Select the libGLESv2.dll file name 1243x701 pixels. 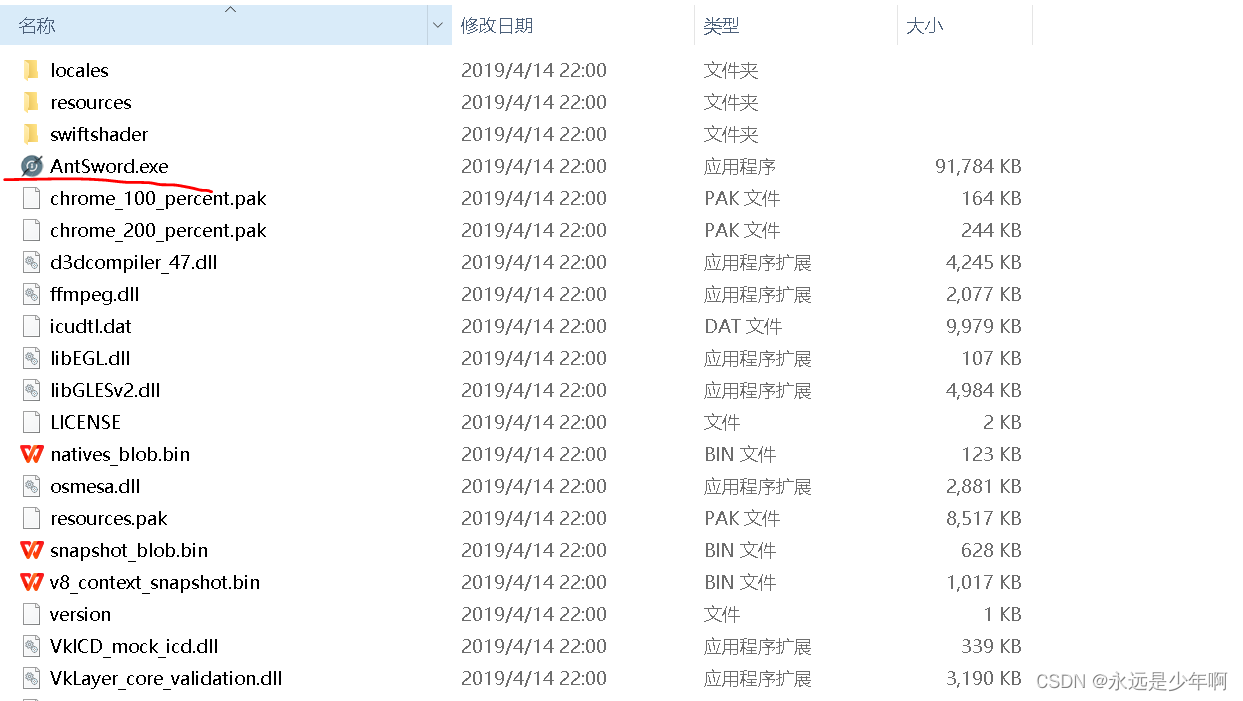click(x=105, y=390)
